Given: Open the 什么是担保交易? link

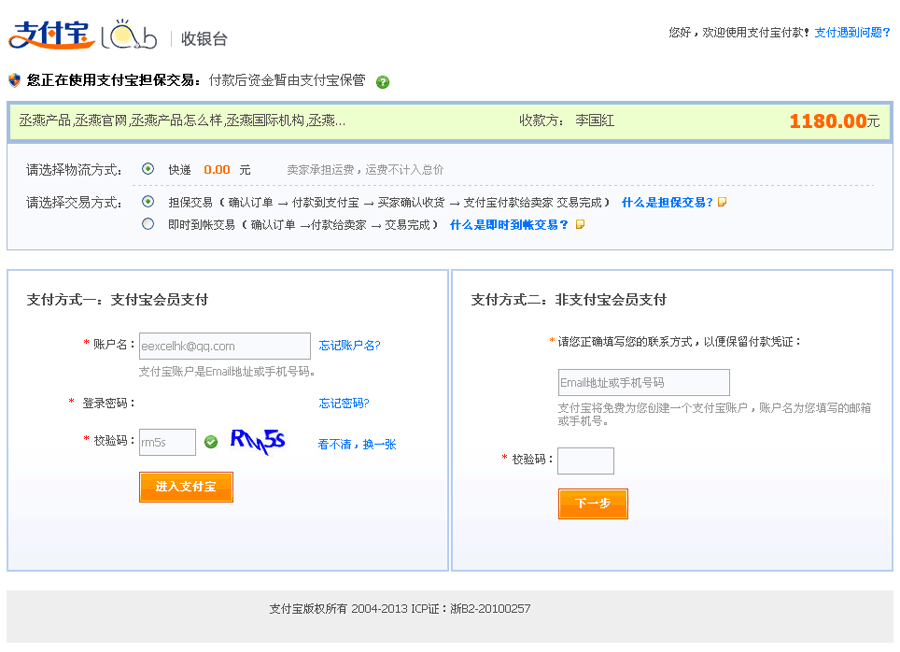Looking at the screenshot, I should [x=668, y=202].
